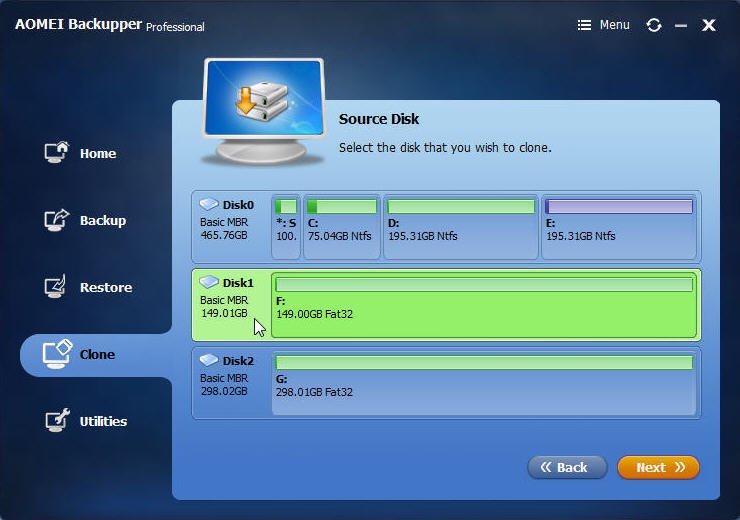Select the E: 195.31GB Ntfs partition
Viewport: 740px width, 520px height.
[x=618, y=227]
